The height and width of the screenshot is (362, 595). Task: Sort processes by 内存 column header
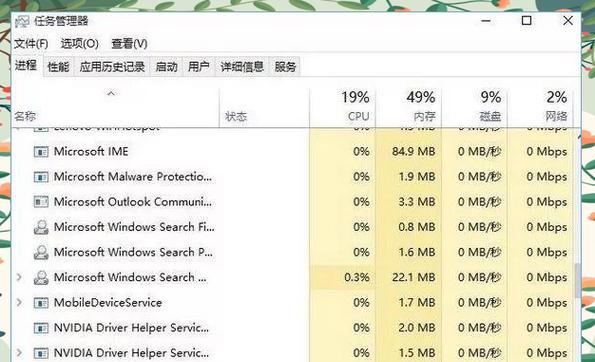pyautogui.click(x=408, y=107)
